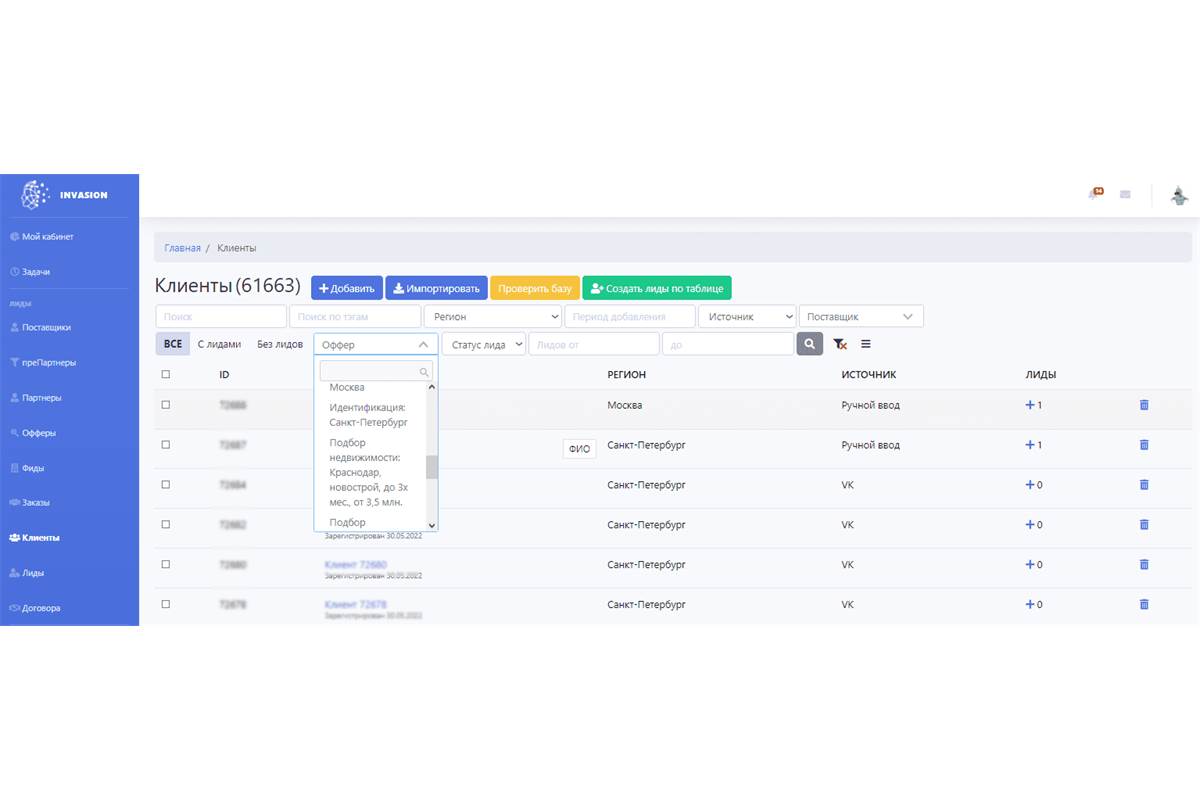The height and width of the screenshot is (800, 1200).
Task: Open the Источник dropdown
Action: (x=747, y=316)
